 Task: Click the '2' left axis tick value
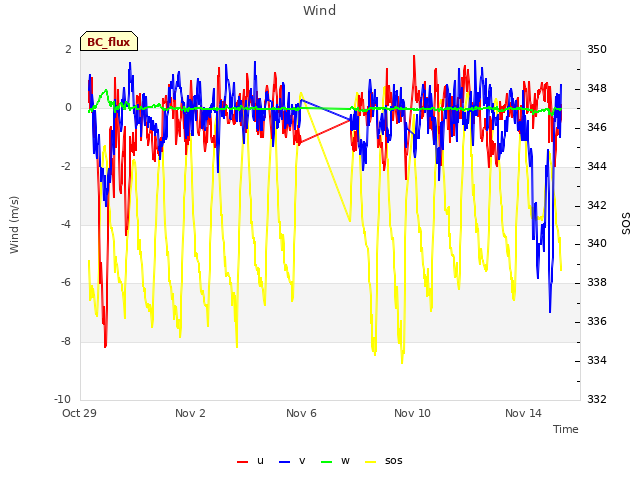click(x=68, y=49)
